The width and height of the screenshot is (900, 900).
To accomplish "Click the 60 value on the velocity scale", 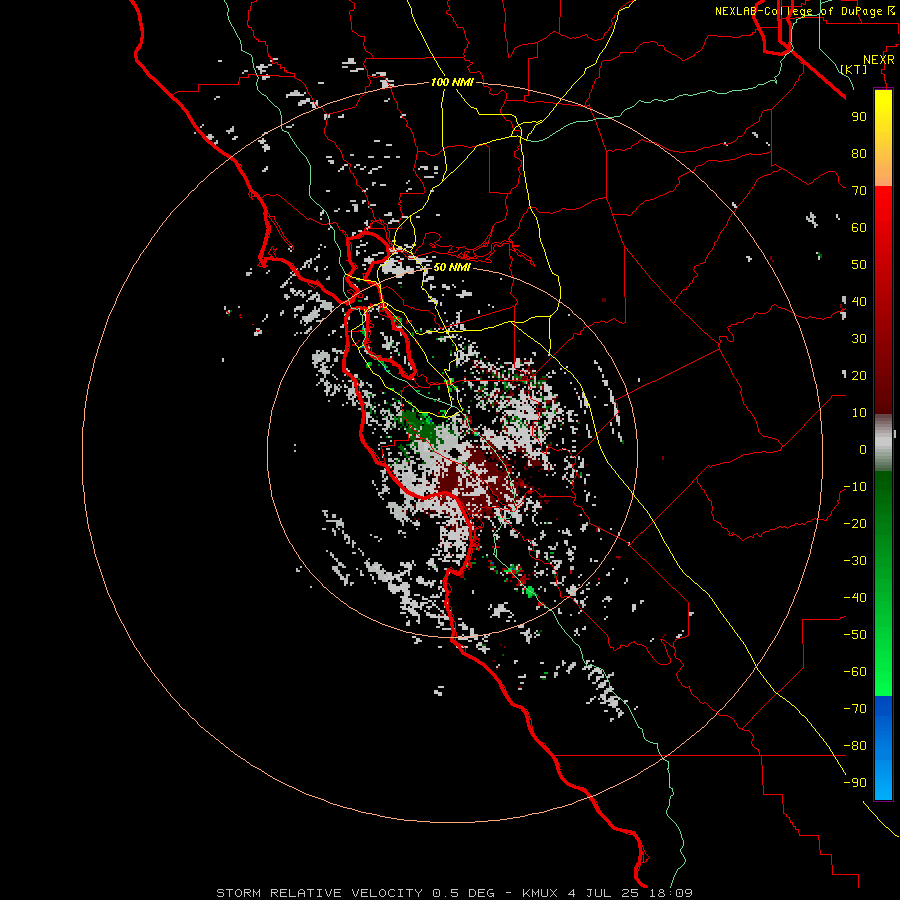I will (859, 227).
